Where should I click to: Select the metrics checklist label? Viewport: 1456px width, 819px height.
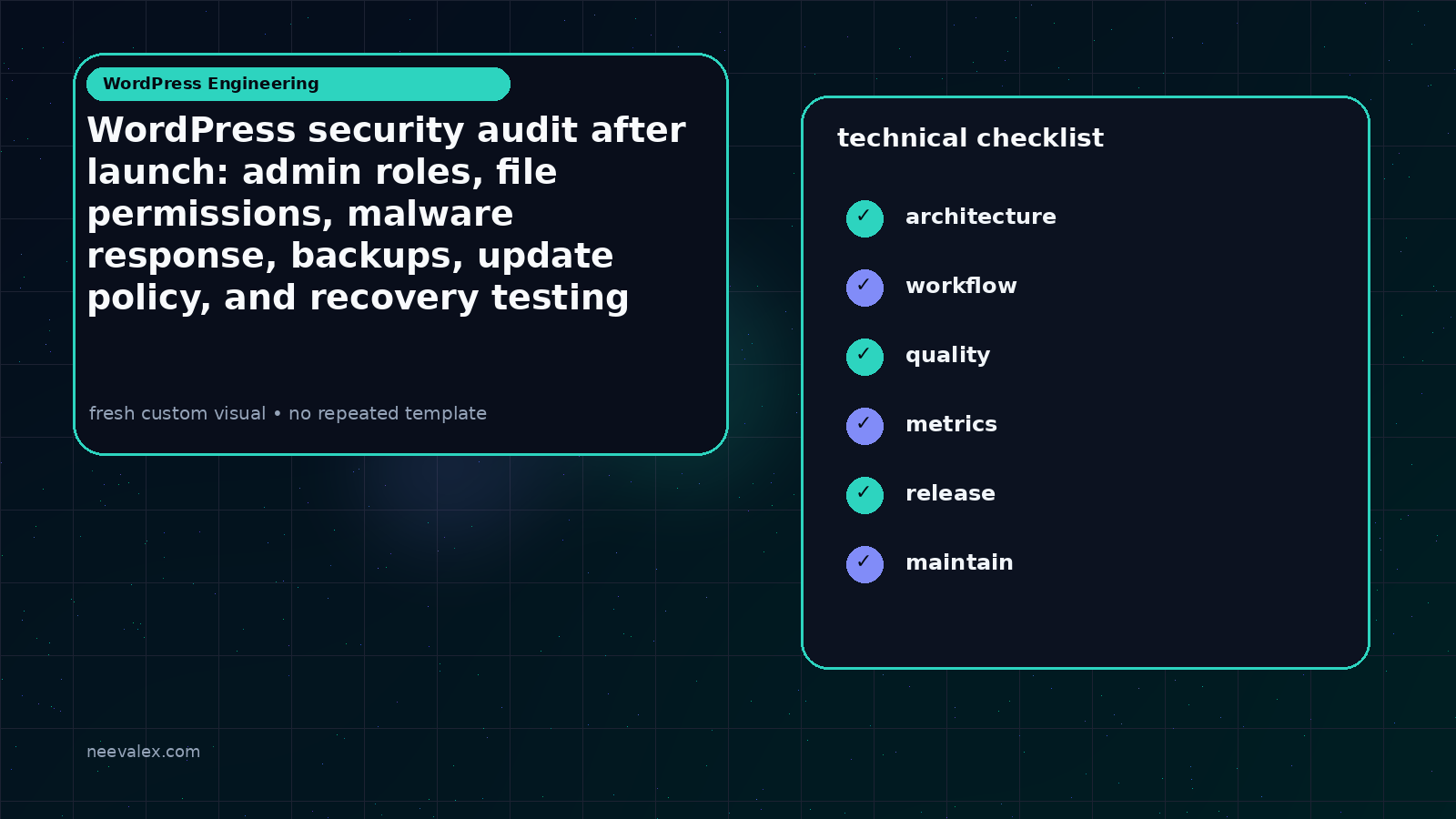click(951, 424)
